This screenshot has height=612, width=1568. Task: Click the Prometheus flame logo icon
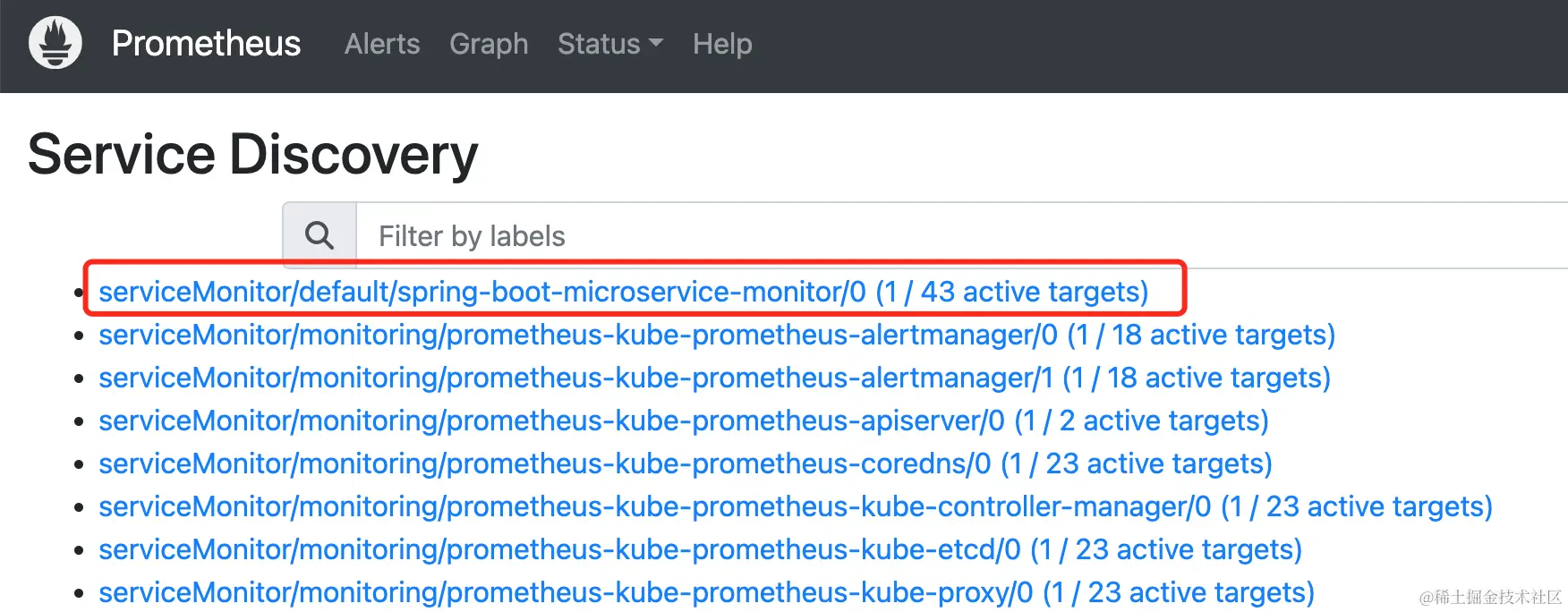pos(55,43)
